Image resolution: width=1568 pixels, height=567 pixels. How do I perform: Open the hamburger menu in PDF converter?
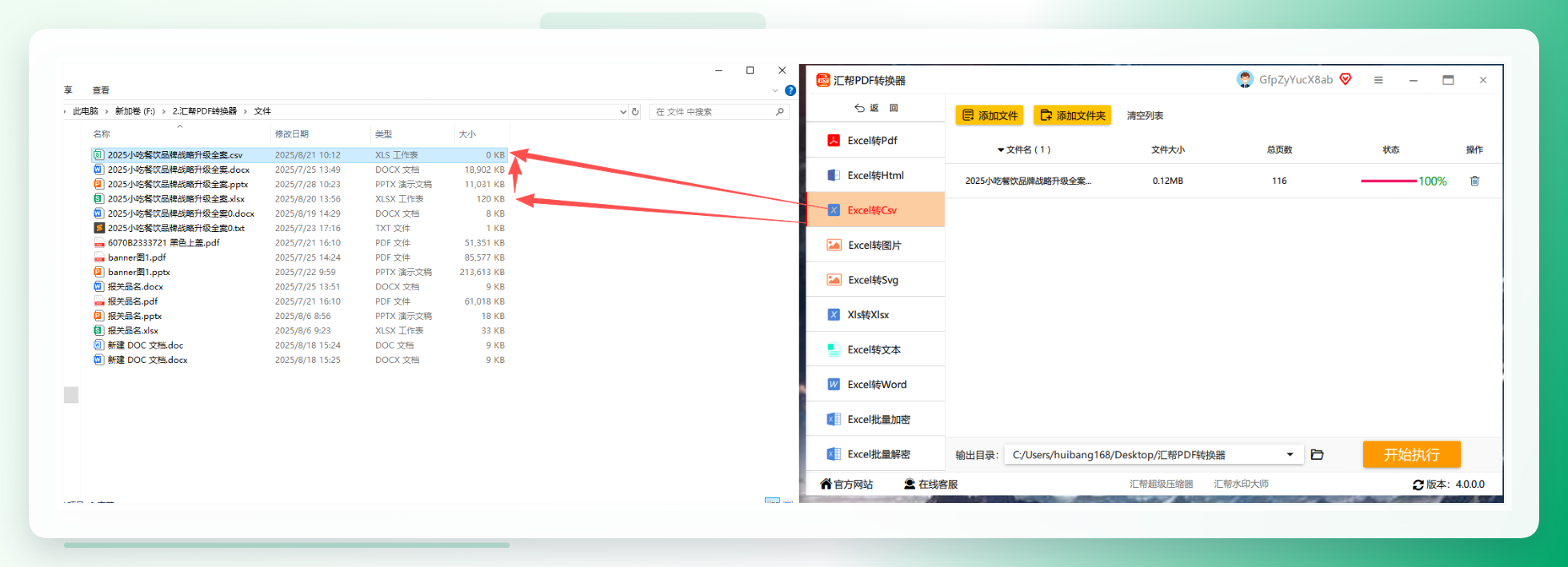(1378, 80)
